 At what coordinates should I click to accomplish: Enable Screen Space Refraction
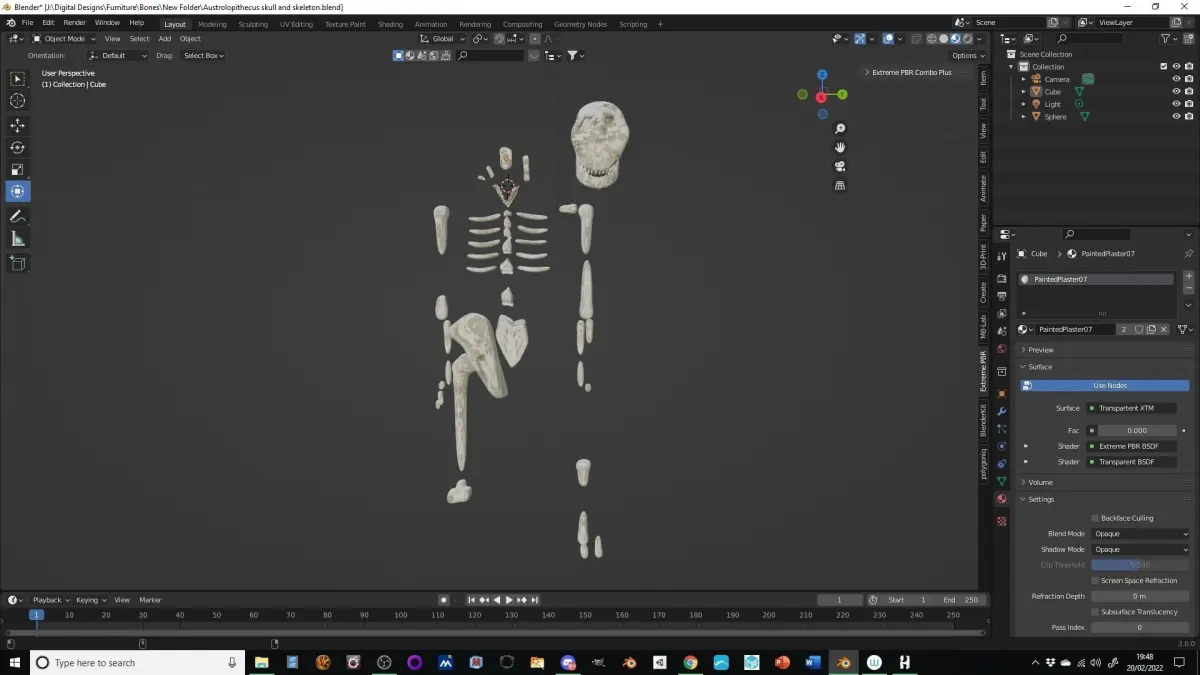(x=1095, y=580)
